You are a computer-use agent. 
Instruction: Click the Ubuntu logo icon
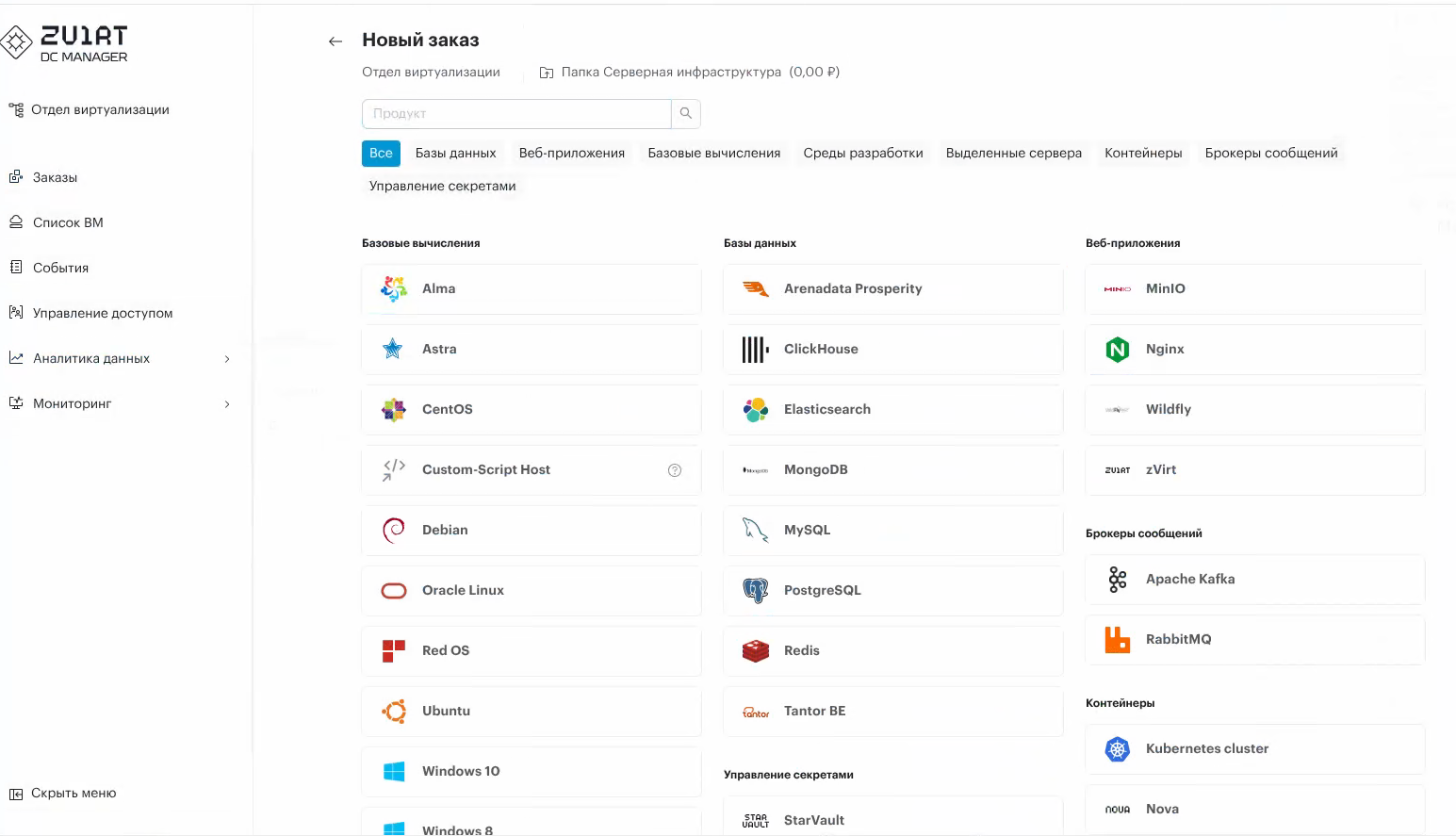394,712
